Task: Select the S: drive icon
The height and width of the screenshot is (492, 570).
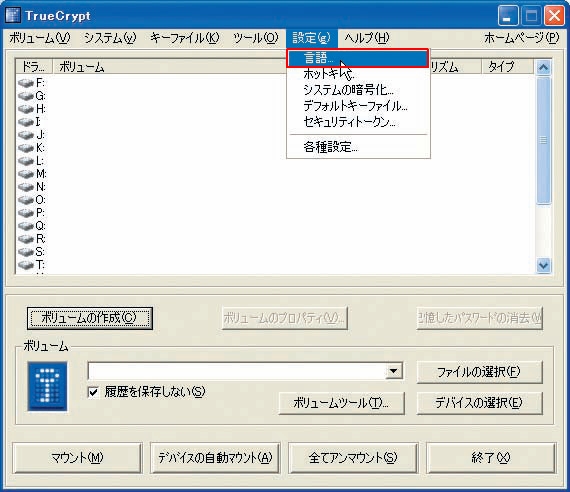Action: pyautogui.click(x=26, y=252)
